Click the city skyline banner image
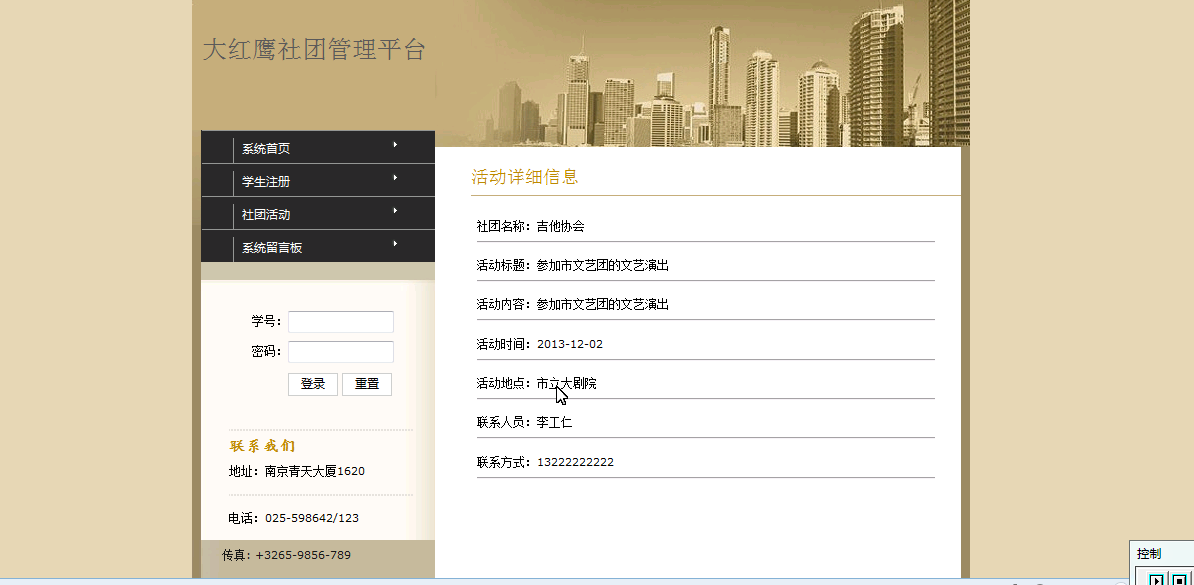Screen dimensions: 1194x585 pos(702,73)
